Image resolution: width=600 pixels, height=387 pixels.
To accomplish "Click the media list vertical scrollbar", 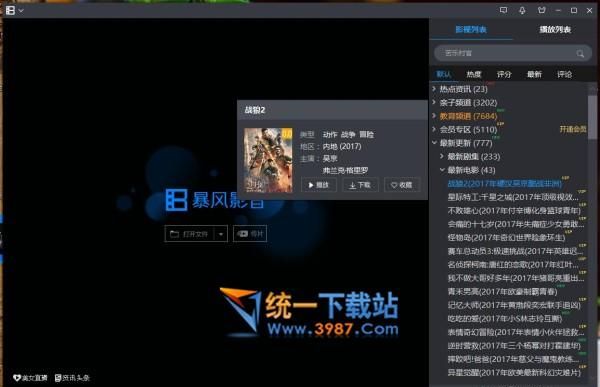I will click(592, 117).
